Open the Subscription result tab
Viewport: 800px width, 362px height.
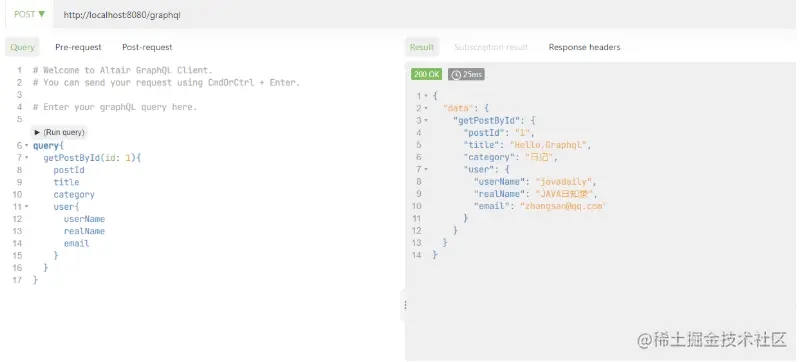tap(491, 47)
